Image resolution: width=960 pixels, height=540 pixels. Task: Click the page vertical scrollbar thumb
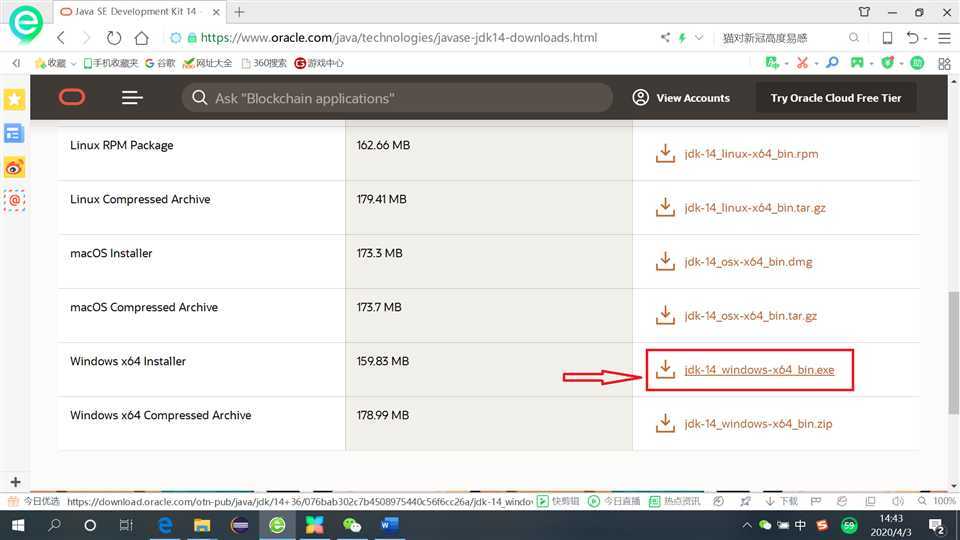tap(954, 353)
